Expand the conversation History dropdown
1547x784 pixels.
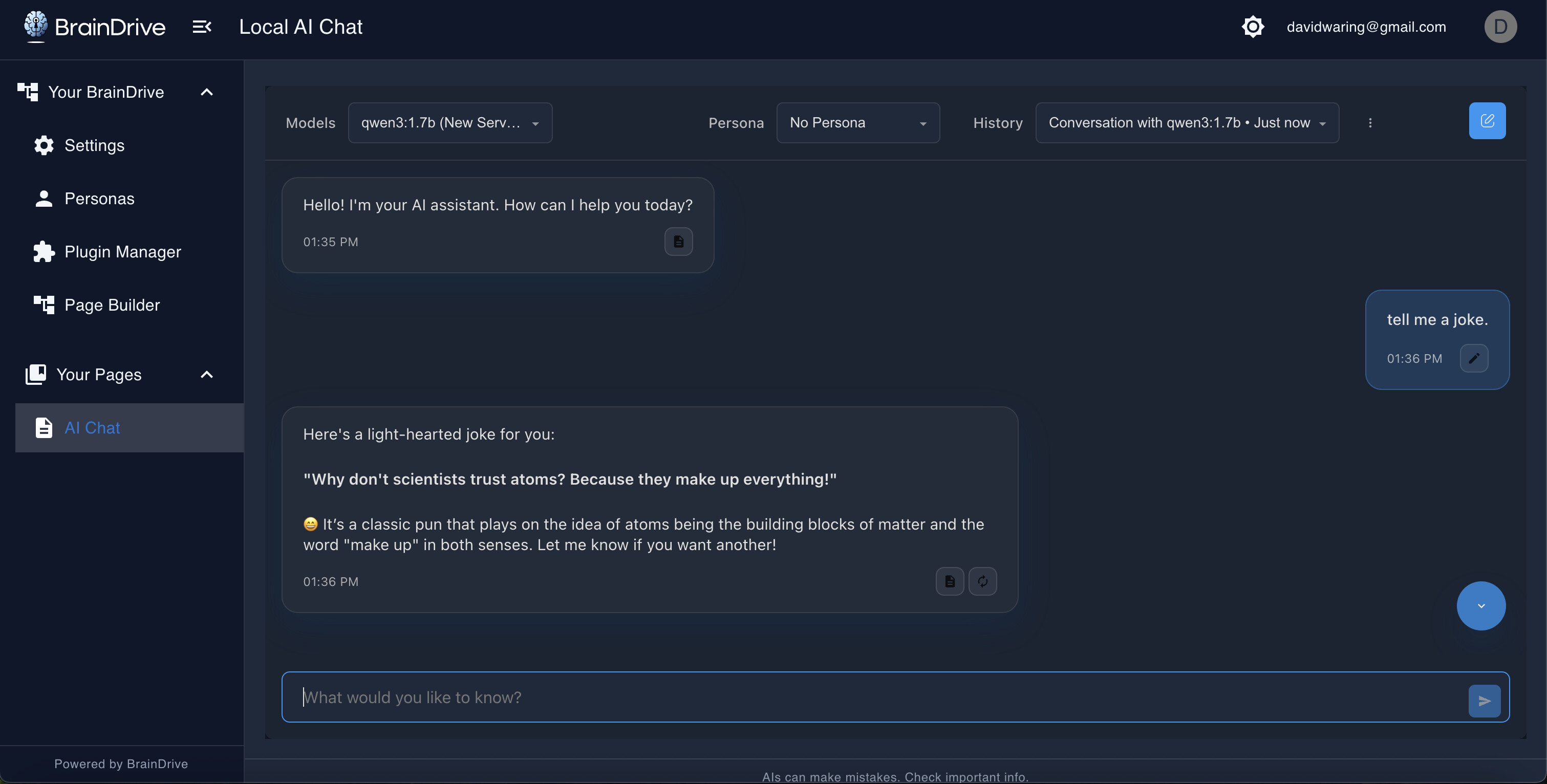1187,123
